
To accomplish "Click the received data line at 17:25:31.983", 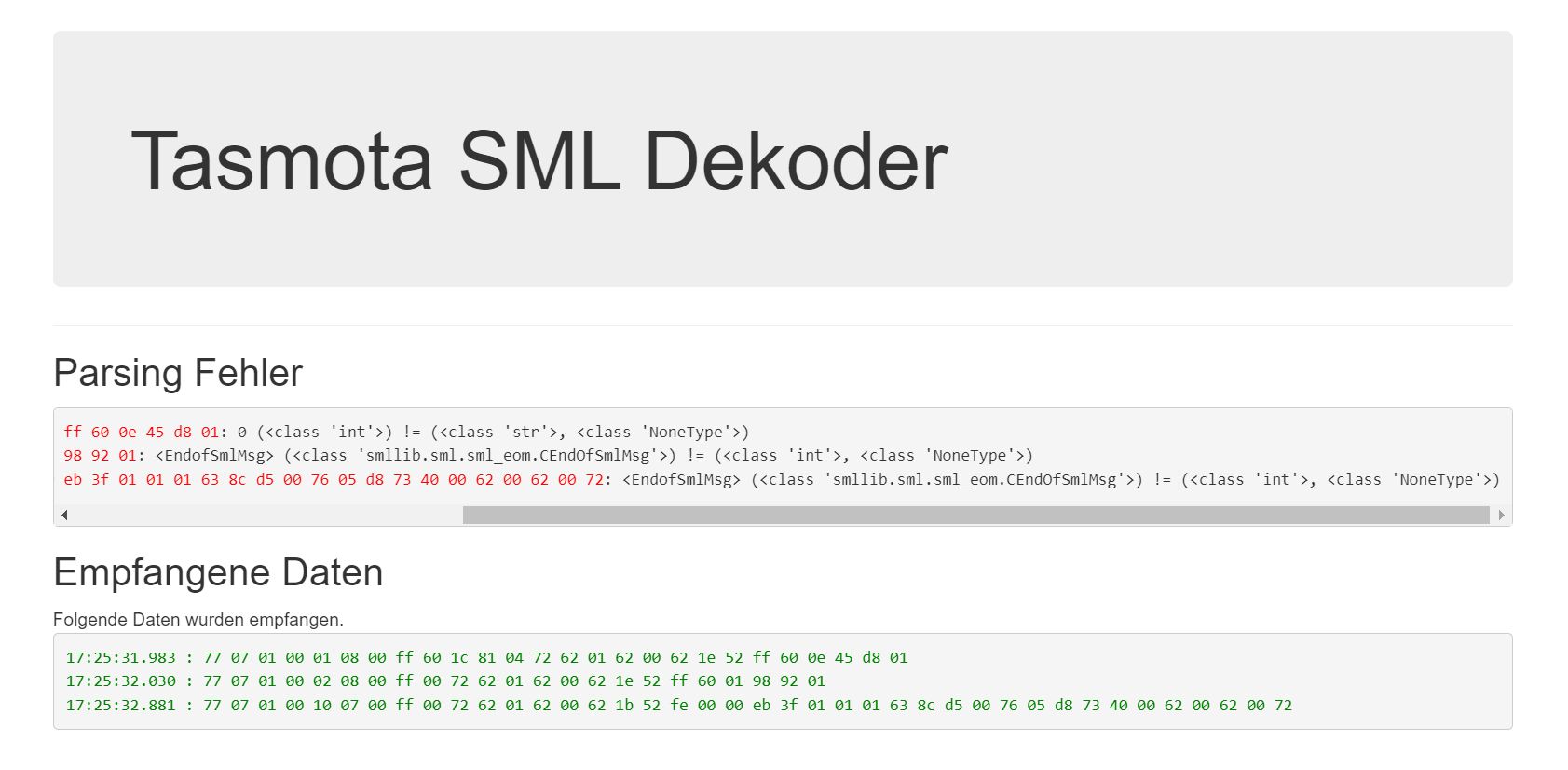I will (x=486, y=657).
